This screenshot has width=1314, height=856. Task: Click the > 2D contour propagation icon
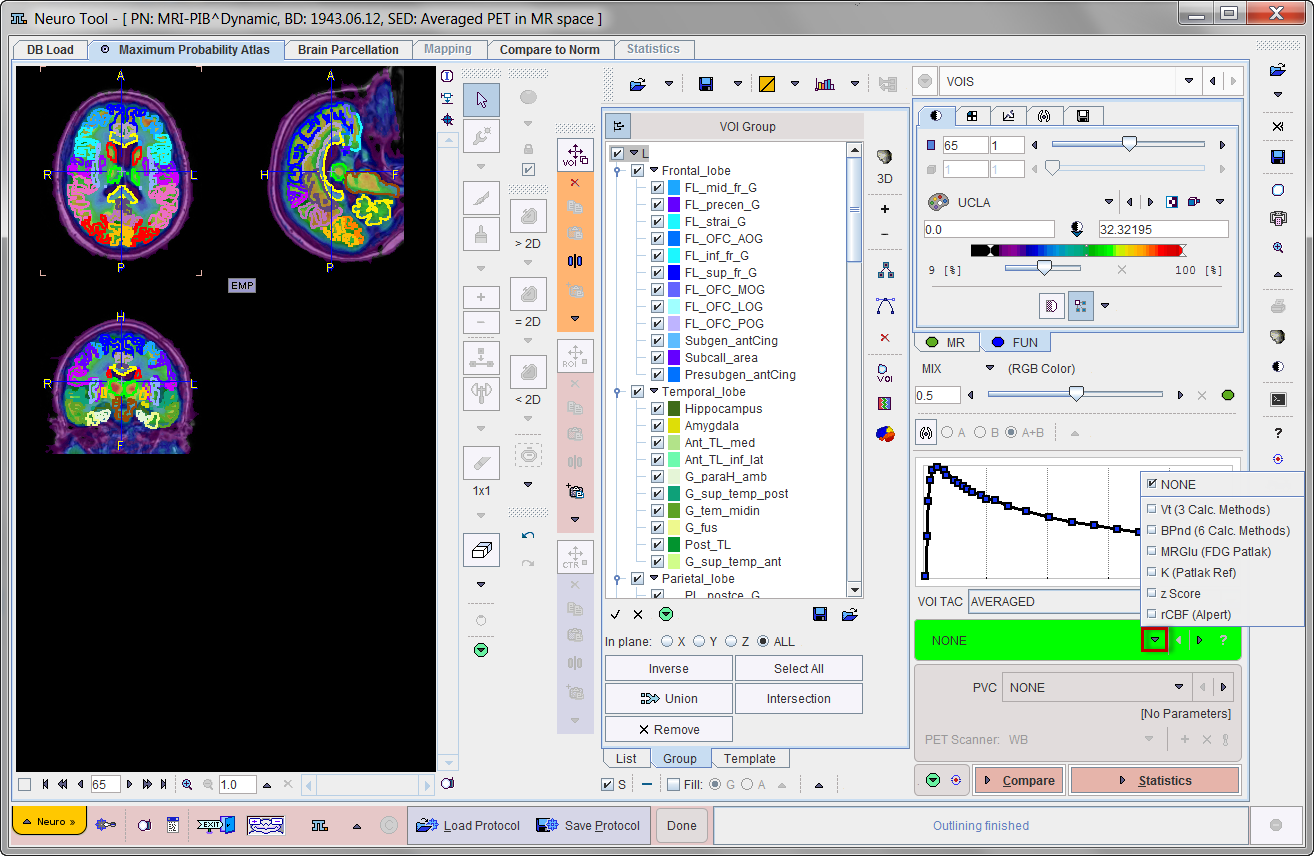click(528, 216)
